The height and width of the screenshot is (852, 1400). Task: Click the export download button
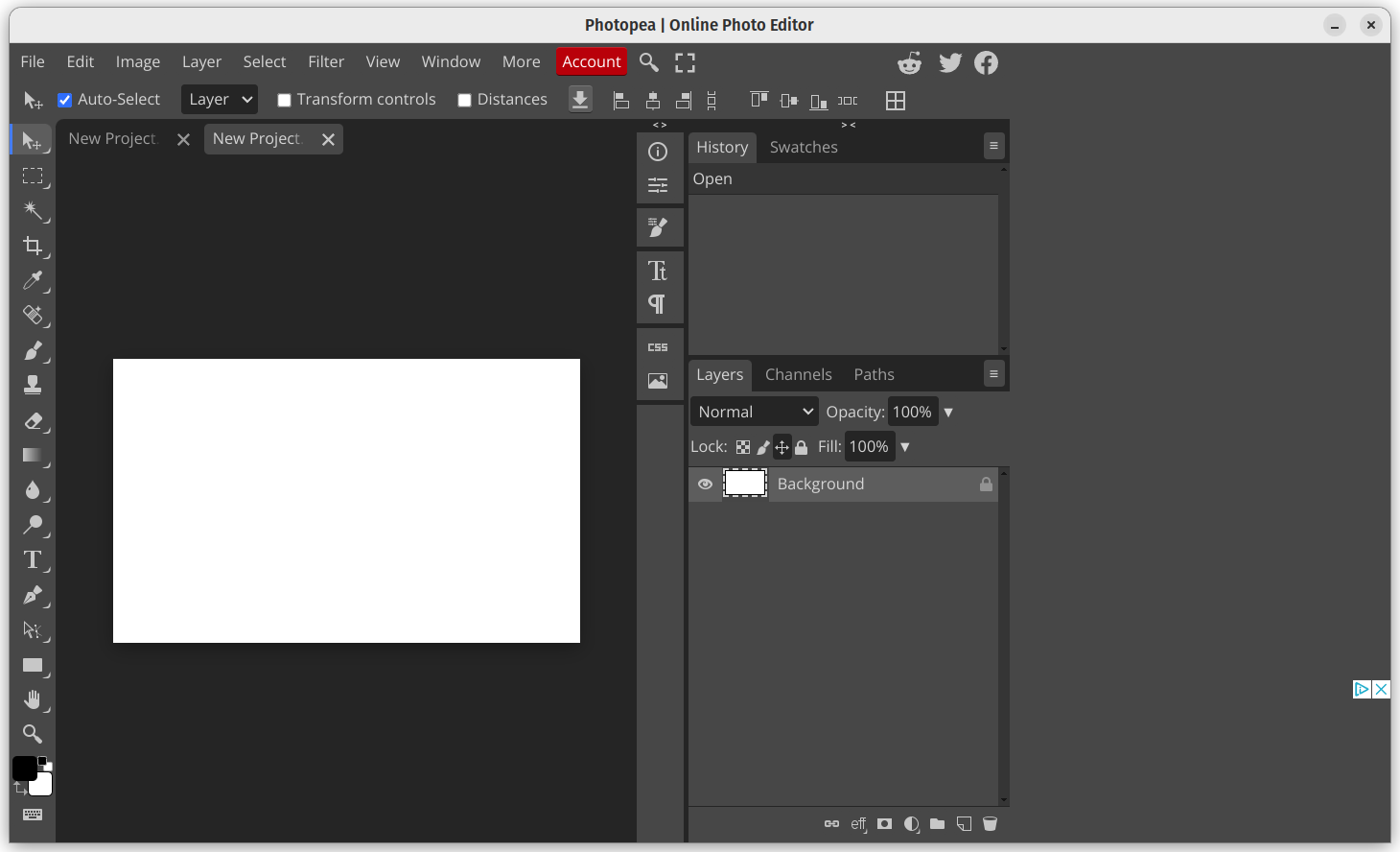click(x=580, y=100)
